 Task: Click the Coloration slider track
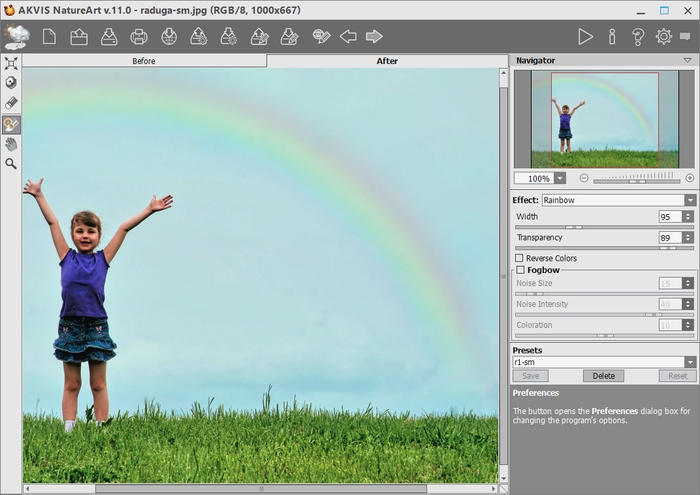[x=604, y=336]
